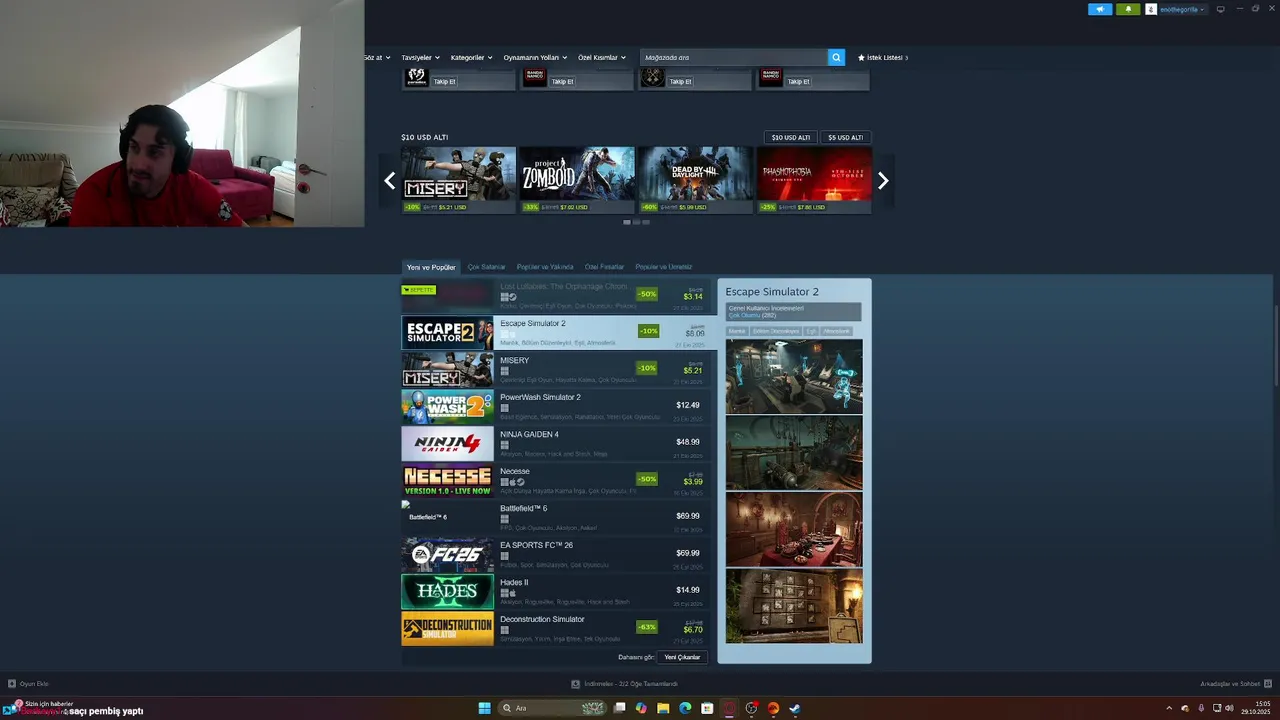Click the Mantık tag in preview panel
The image size is (1280, 720).
(x=737, y=331)
